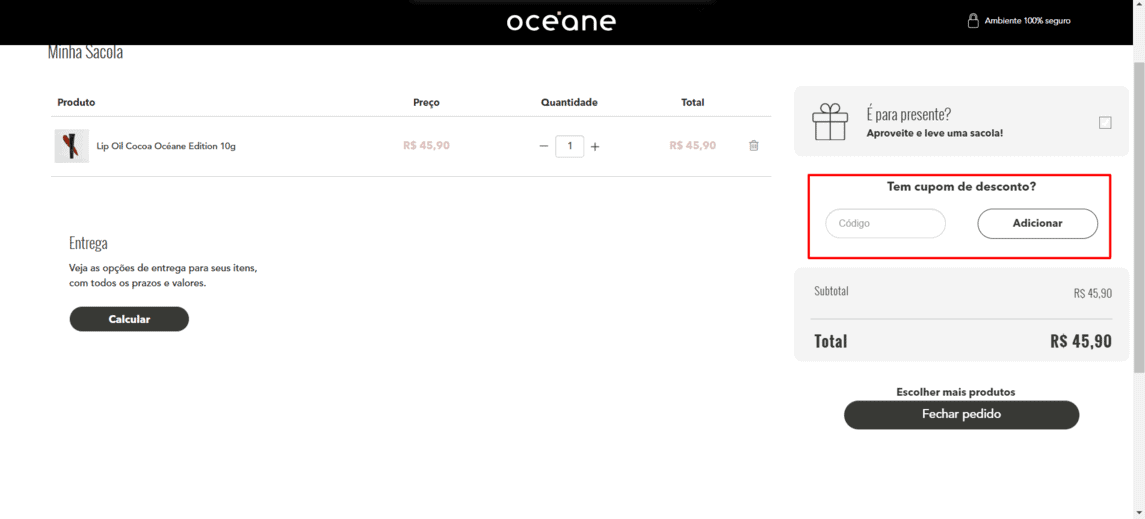Click Escolher mais produtos link
1145x519 pixels.
tap(955, 392)
